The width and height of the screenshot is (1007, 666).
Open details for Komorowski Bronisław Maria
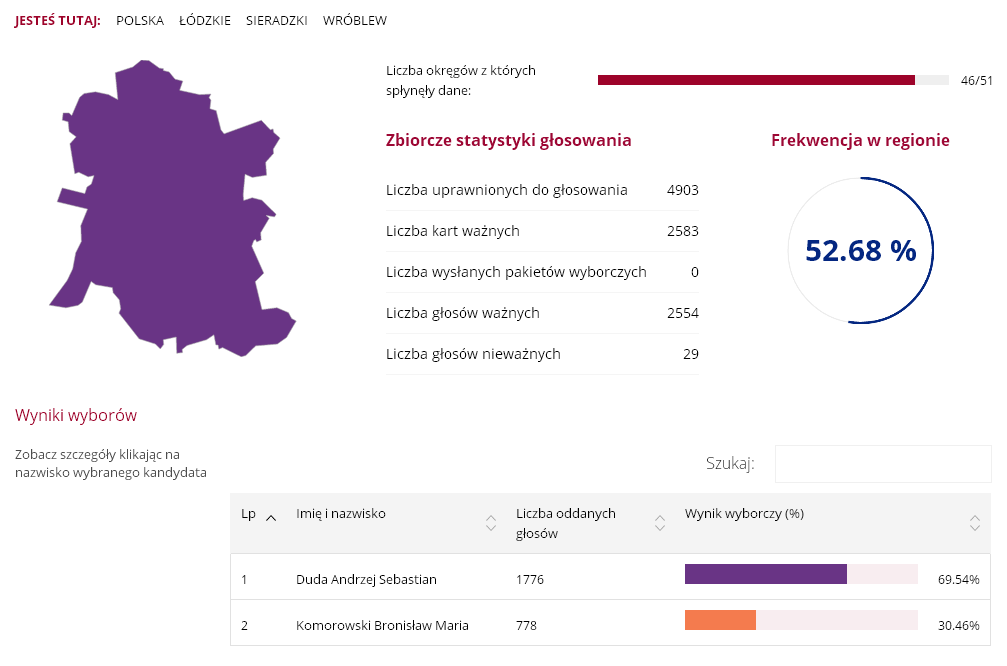click(x=382, y=626)
